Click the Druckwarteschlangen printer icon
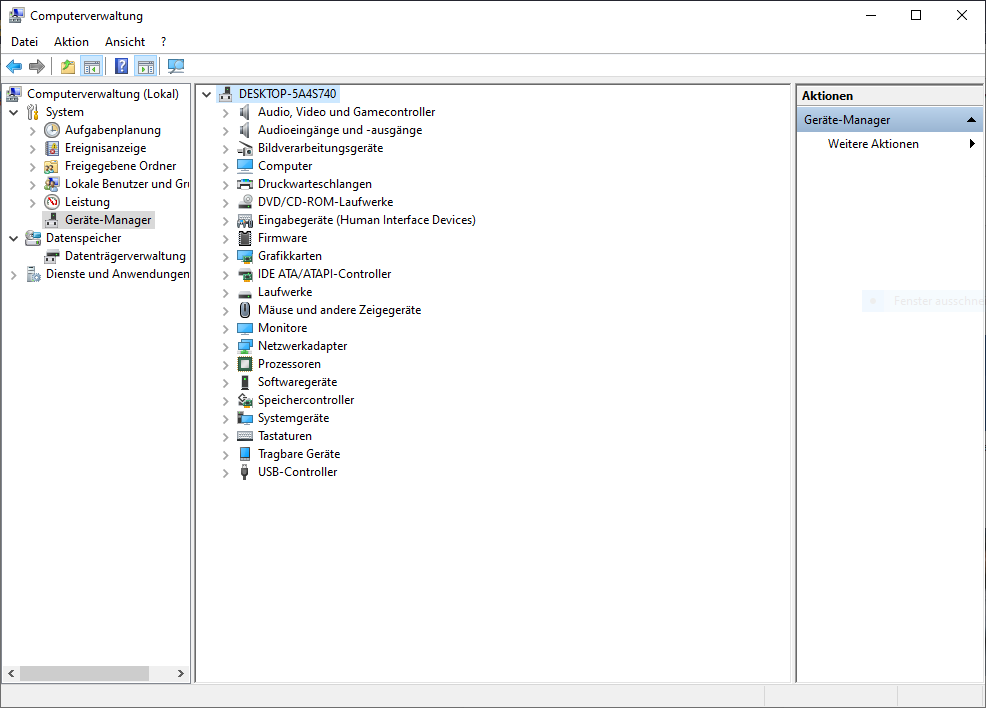Screen dimensions: 986x708 point(245,184)
